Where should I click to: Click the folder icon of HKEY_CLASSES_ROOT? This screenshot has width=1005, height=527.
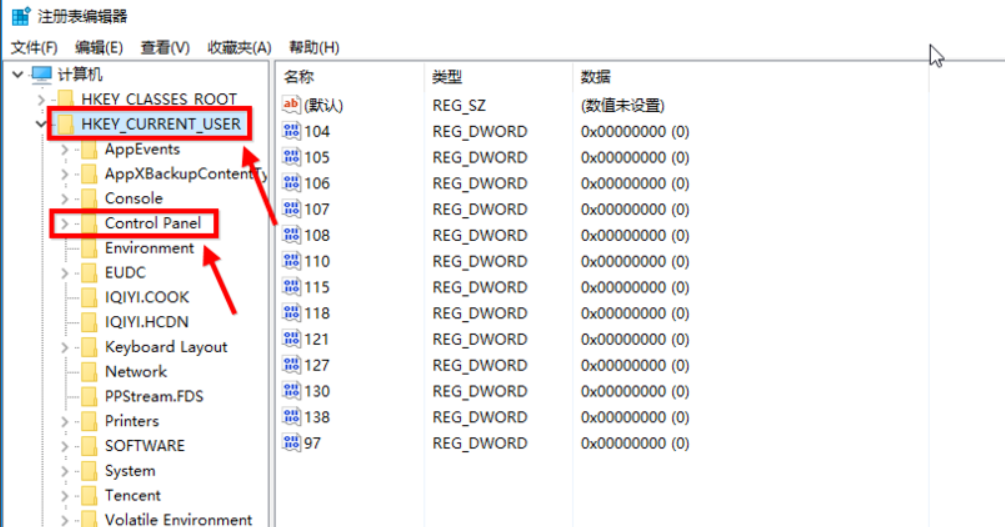66,99
